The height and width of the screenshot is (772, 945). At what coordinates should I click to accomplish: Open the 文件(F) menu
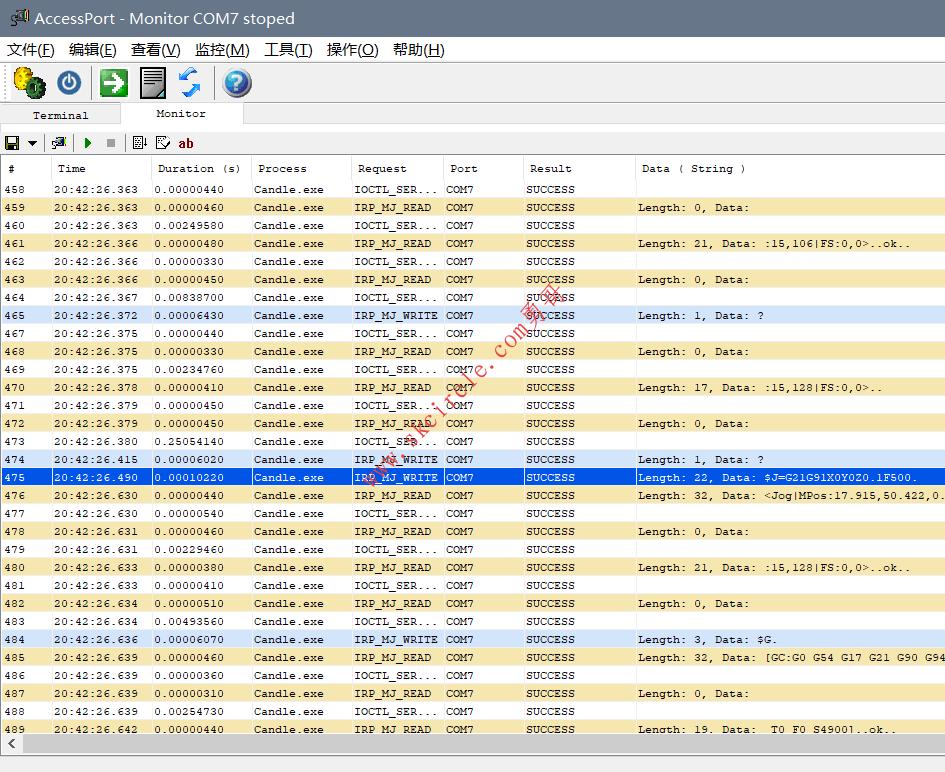tap(31, 50)
